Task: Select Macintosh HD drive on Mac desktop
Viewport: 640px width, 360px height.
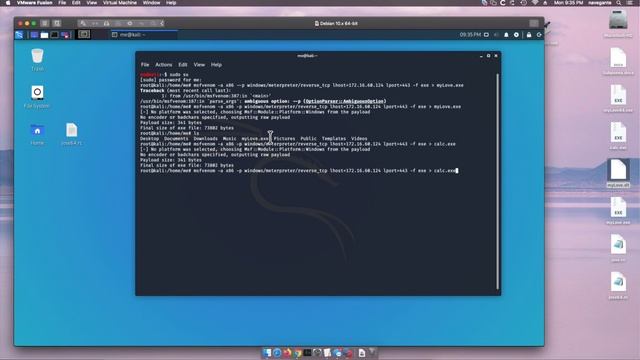Action: [x=618, y=24]
